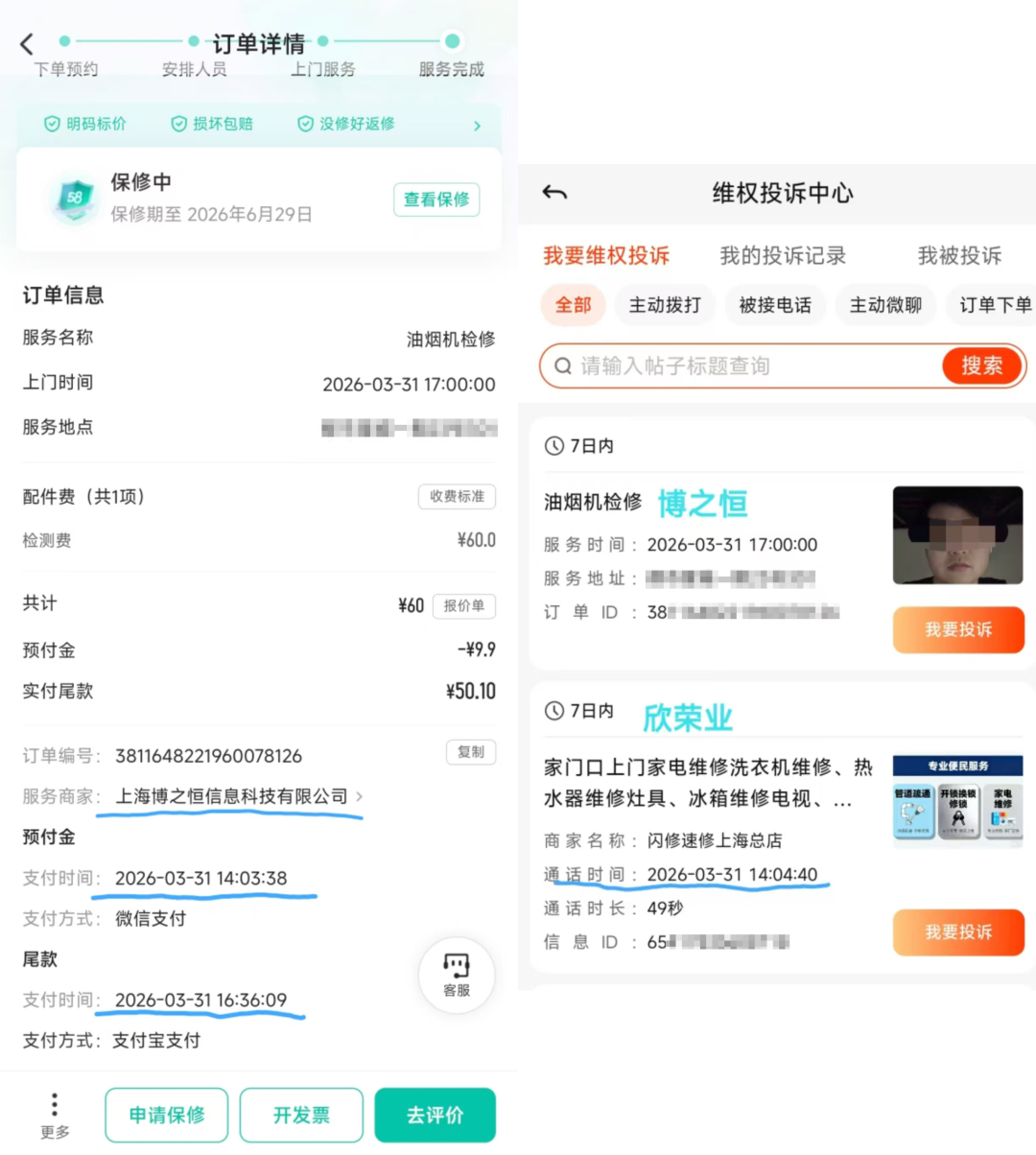Viewport: 1036px width, 1155px height.
Task: Click the 去评价 review button
Action: click(435, 1115)
